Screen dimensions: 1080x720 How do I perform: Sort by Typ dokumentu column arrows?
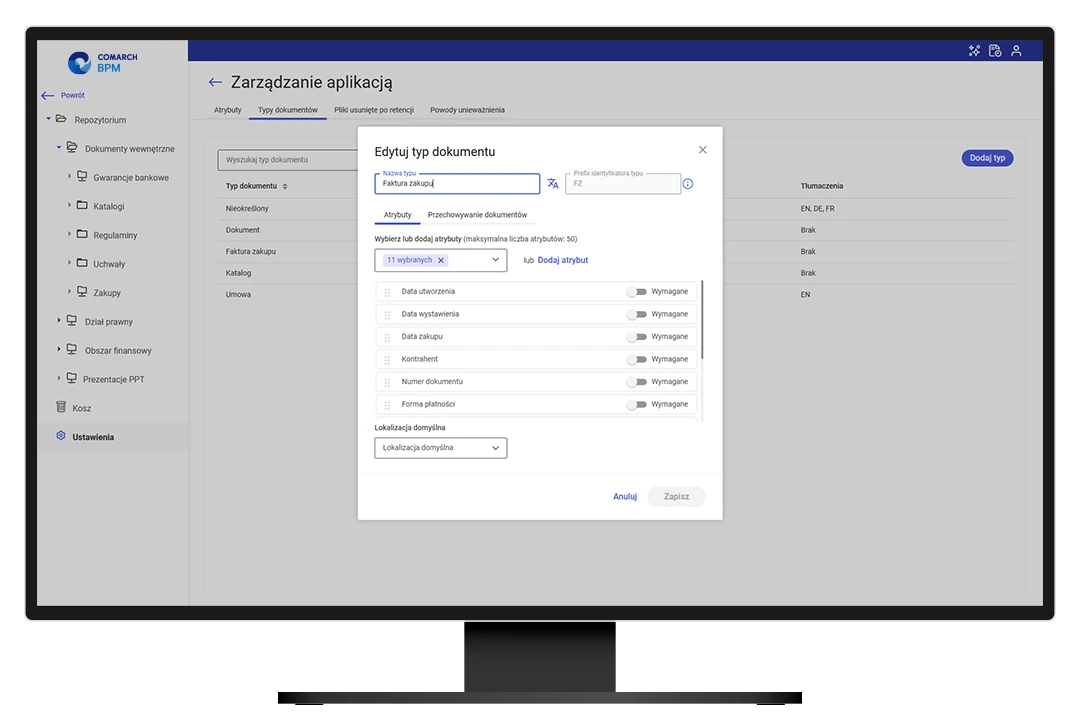(285, 187)
